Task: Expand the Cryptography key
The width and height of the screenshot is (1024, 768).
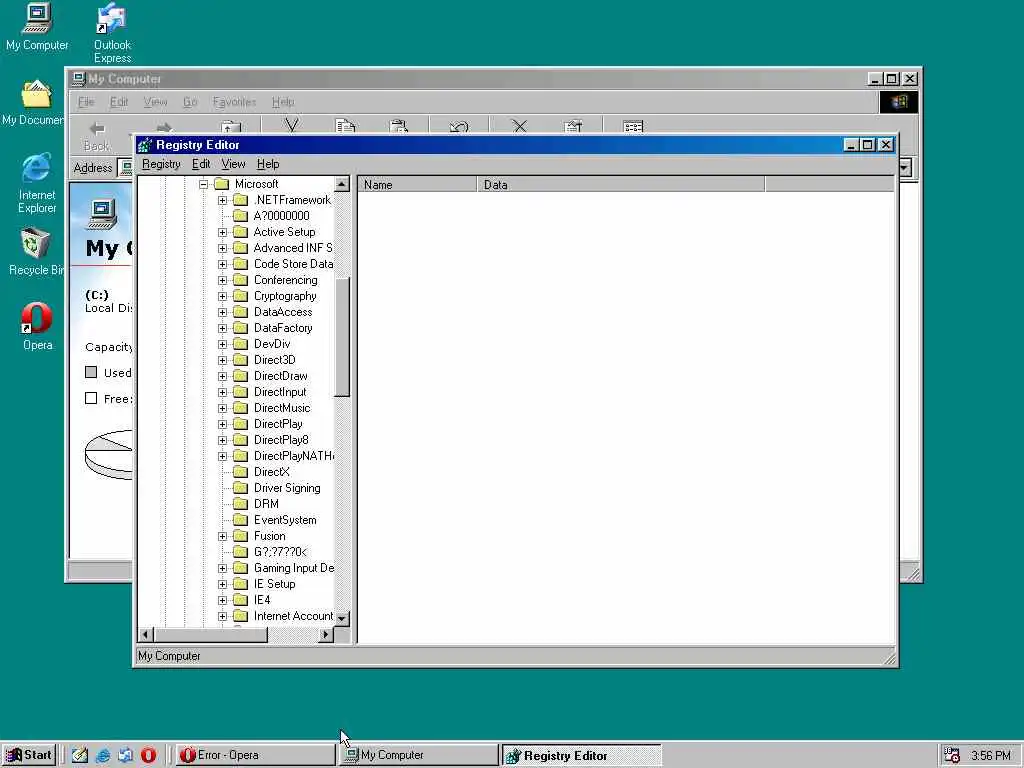Action: pos(223,296)
